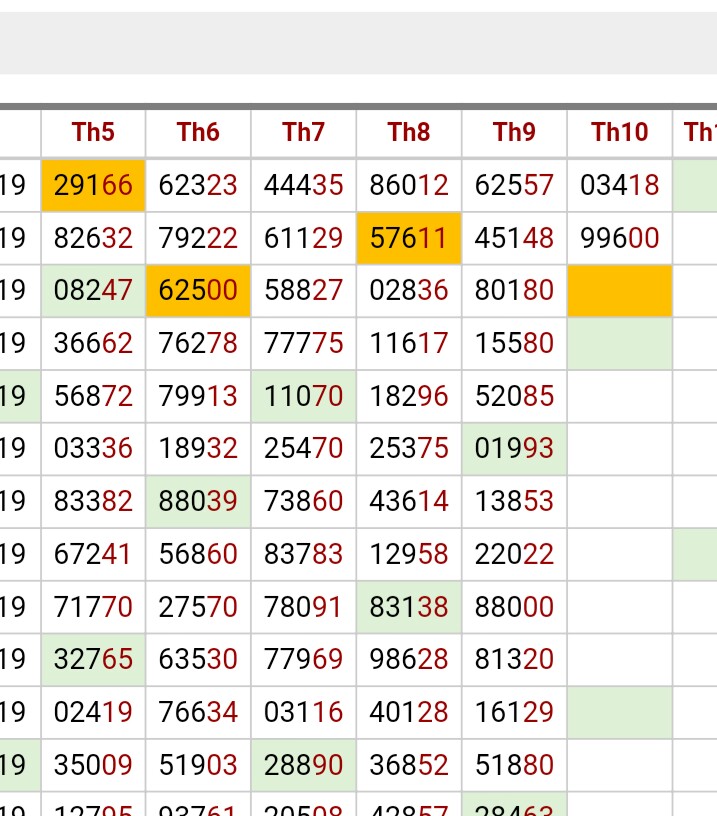Click the Th9 column header
Screen dimensions: 717x816
(x=514, y=132)
